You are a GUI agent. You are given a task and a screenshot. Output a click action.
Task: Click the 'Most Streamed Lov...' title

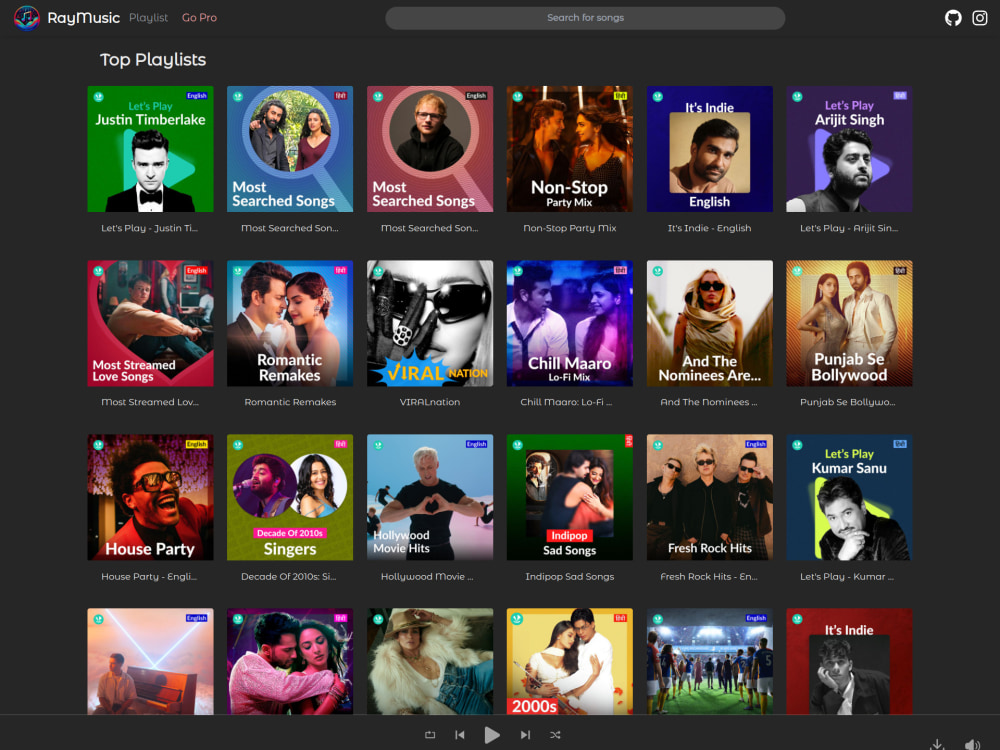pyautogui.click(x=150, y=402)
